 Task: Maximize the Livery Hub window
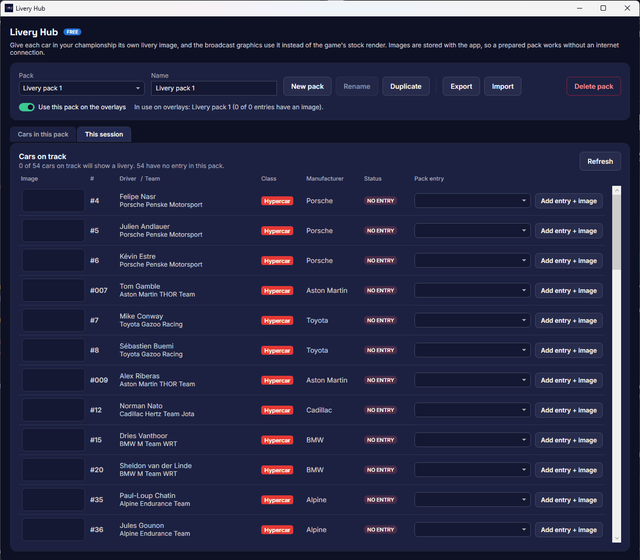tap(603, 8)
